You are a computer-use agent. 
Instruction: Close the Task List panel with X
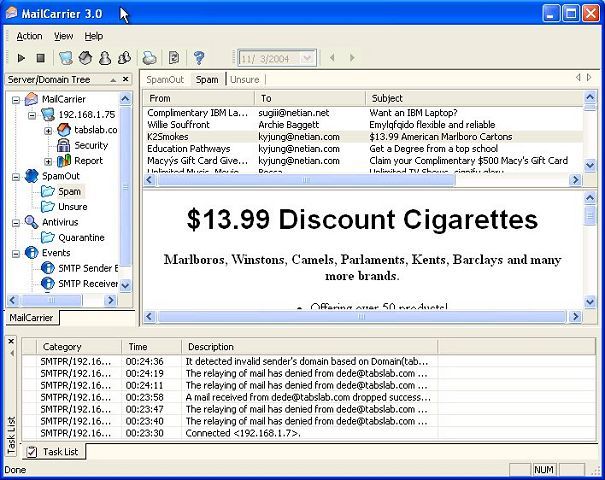tap(11, 341)
